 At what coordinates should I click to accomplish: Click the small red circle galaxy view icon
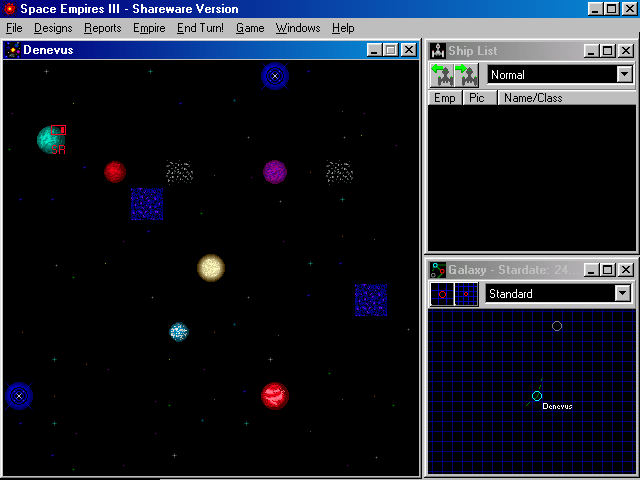click(466, 294)
